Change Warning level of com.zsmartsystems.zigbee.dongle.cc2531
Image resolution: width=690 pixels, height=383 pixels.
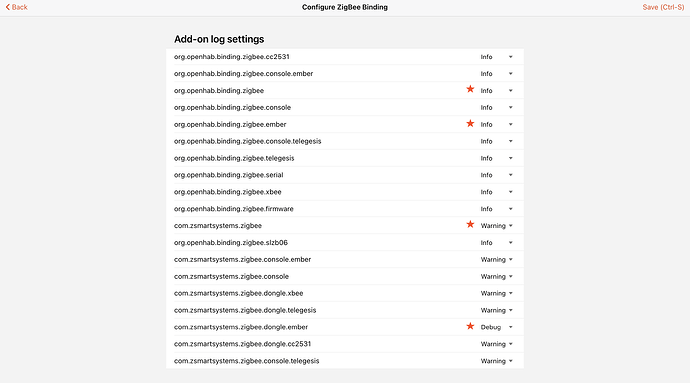tap(496, 344)
